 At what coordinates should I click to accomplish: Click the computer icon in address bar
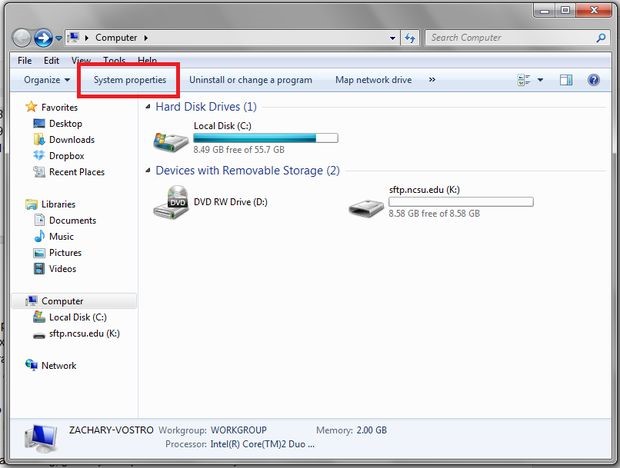pos(73,38)
